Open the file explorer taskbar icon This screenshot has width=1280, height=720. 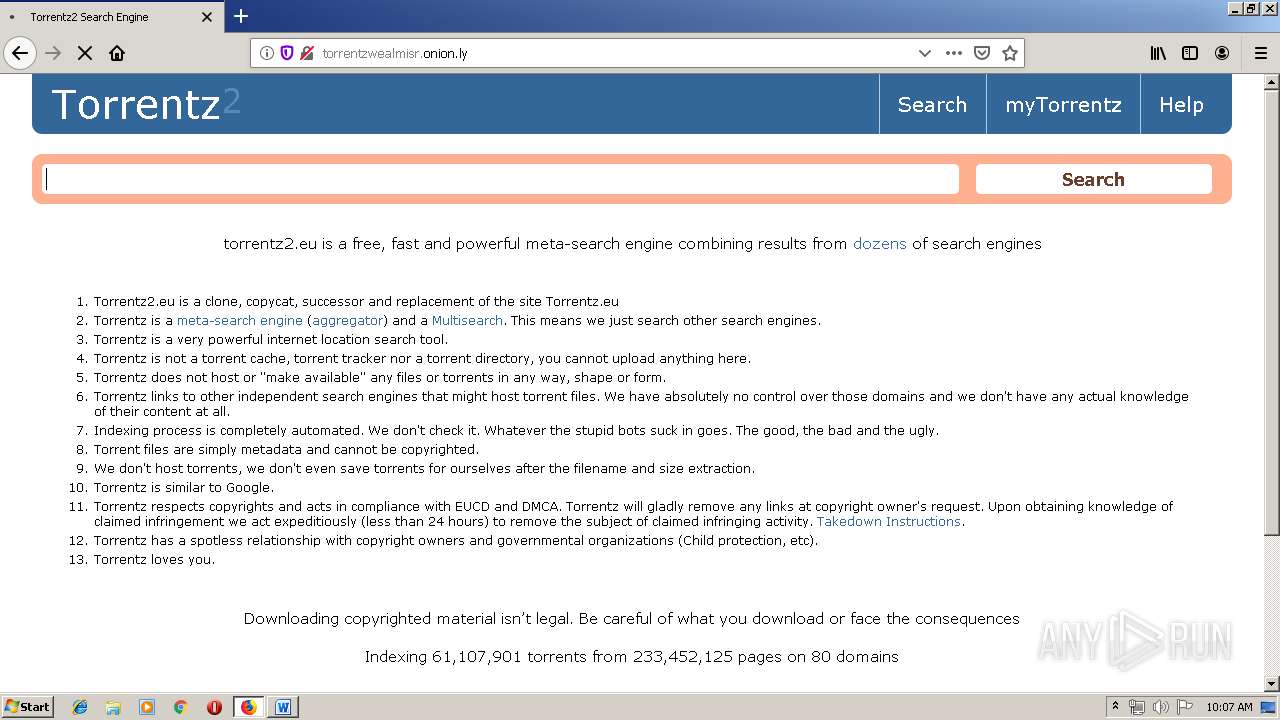coord(113,707)
